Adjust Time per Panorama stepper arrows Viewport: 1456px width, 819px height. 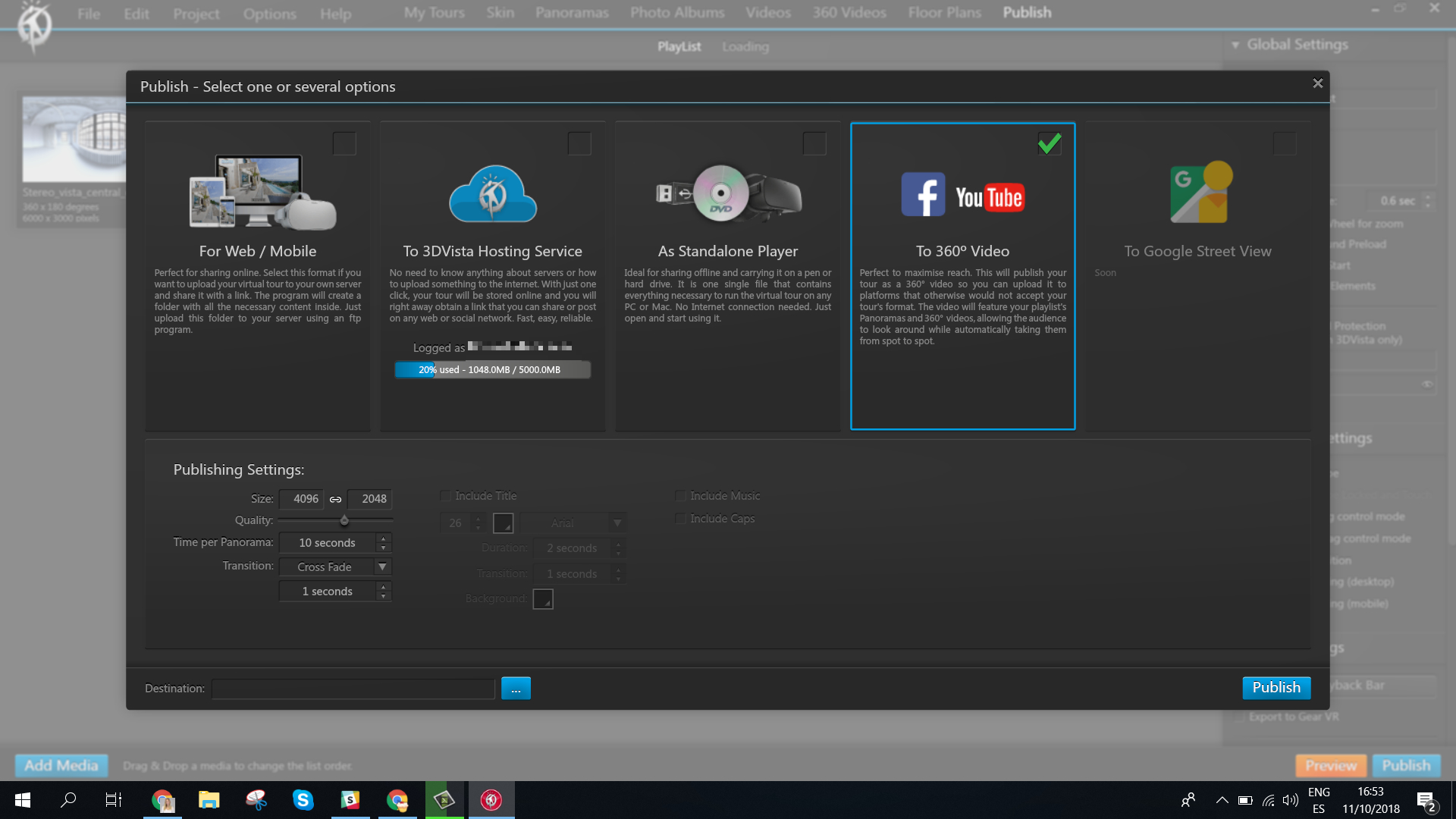pos(384,543)
